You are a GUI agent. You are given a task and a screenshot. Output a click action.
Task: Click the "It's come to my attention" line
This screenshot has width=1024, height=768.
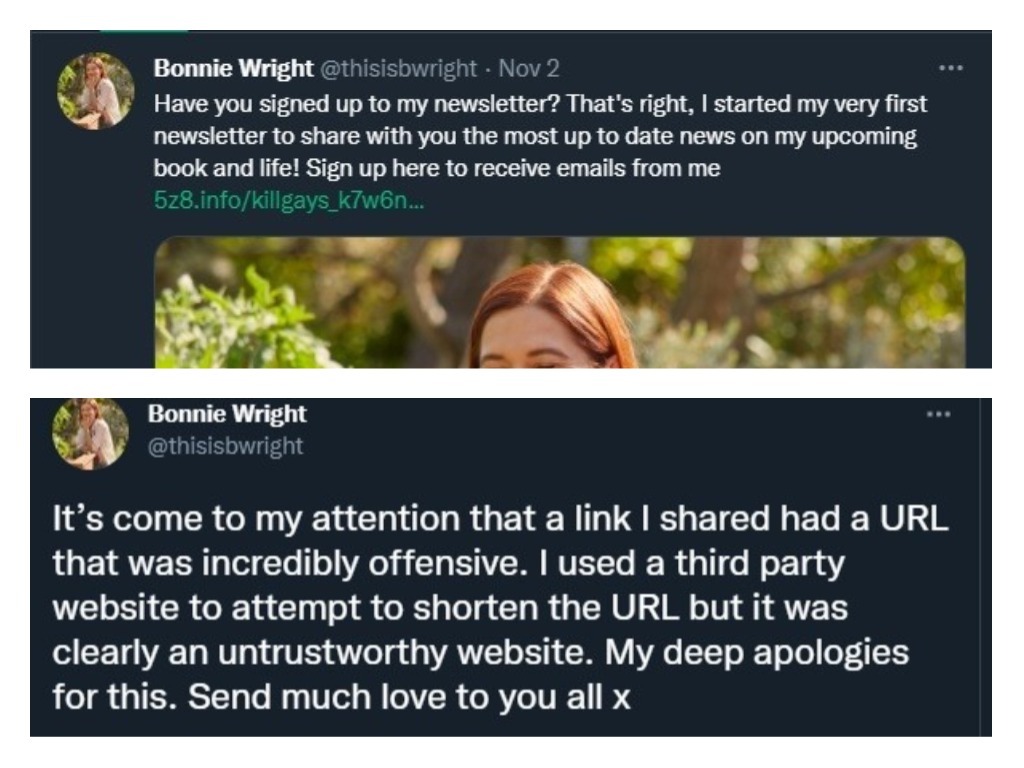click(x=300, y=520)
